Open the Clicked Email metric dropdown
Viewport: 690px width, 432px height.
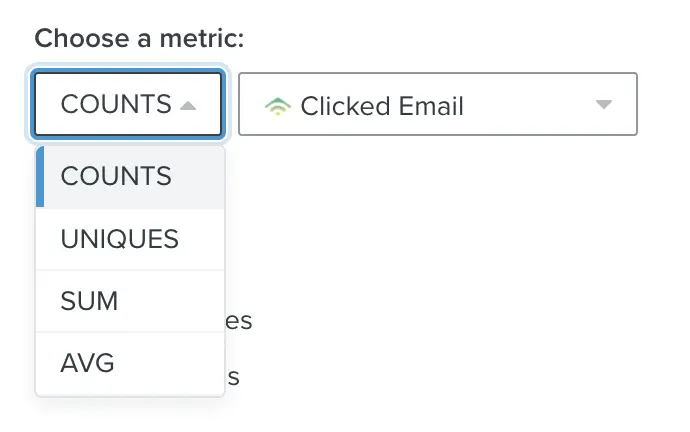click(437, 104)
